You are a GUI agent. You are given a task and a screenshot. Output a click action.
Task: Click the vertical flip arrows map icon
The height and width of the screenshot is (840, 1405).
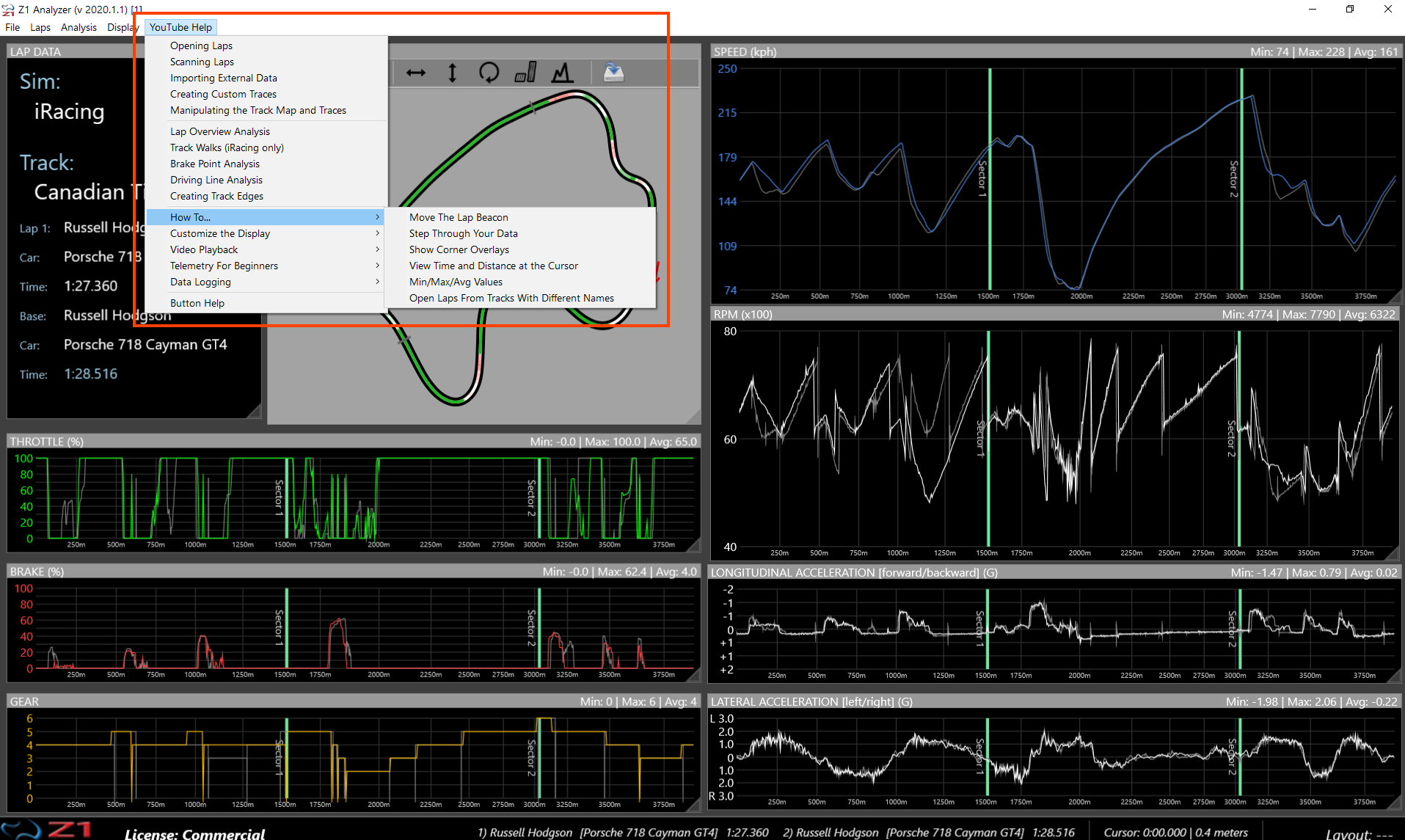452,73
